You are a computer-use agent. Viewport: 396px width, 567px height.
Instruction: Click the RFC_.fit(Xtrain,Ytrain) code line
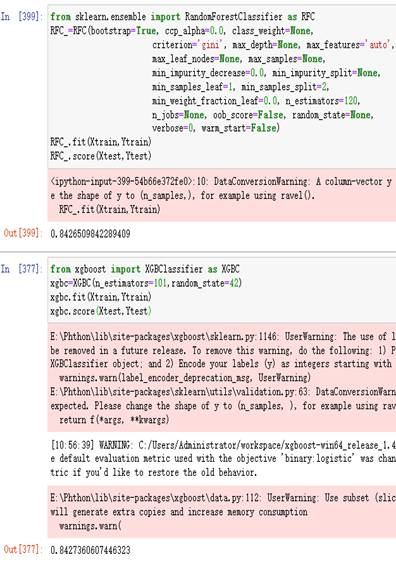click(101, 142)
